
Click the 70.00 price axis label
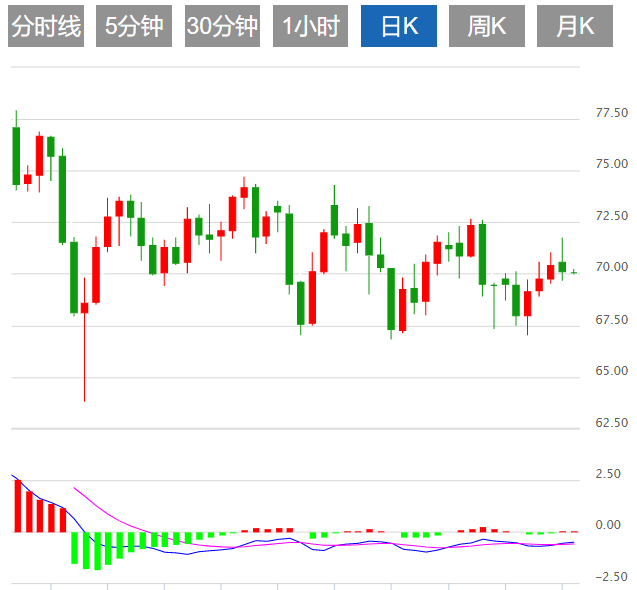click(612, 267)
